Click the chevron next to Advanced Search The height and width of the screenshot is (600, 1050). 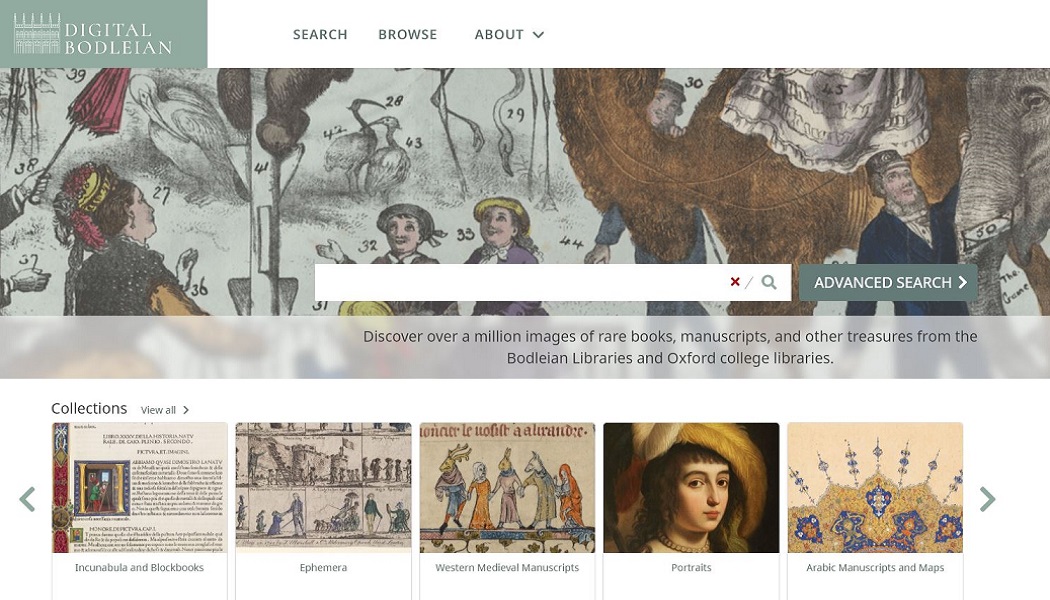(x=960, y=282)
